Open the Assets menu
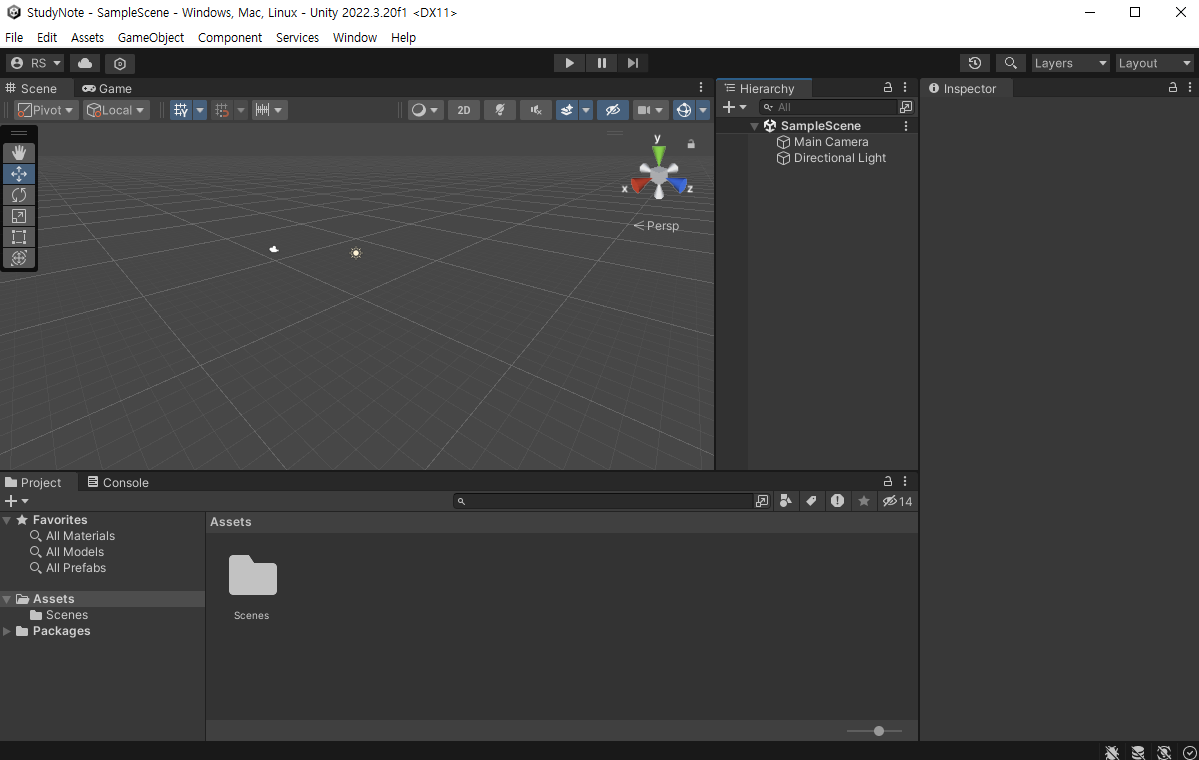 coord(87,37)
